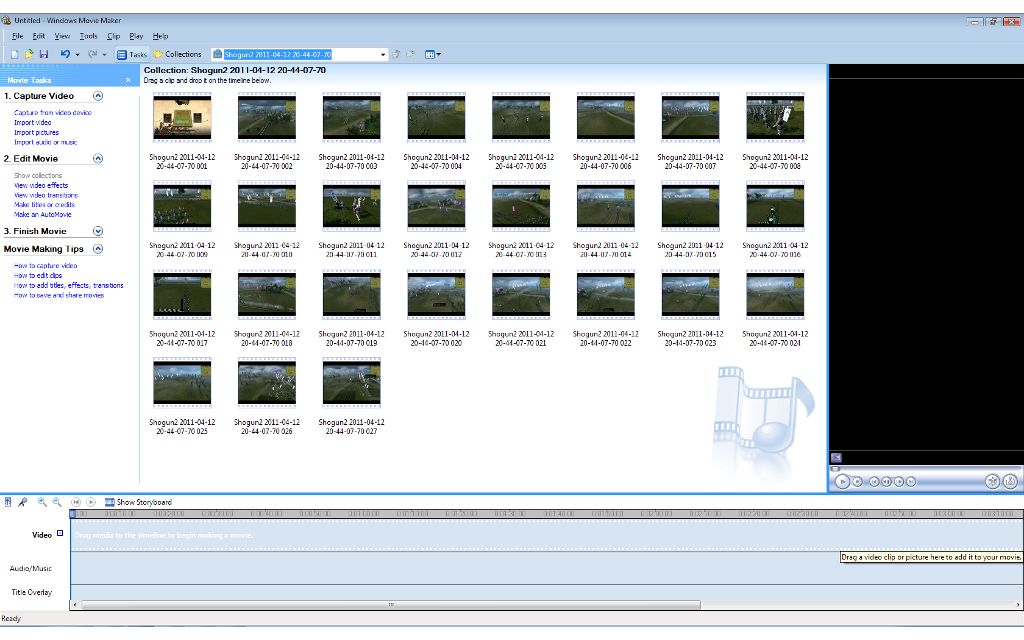Close the Movie Tasks pane
Screen dimensions: 1024x640
[x=128, y=80]
